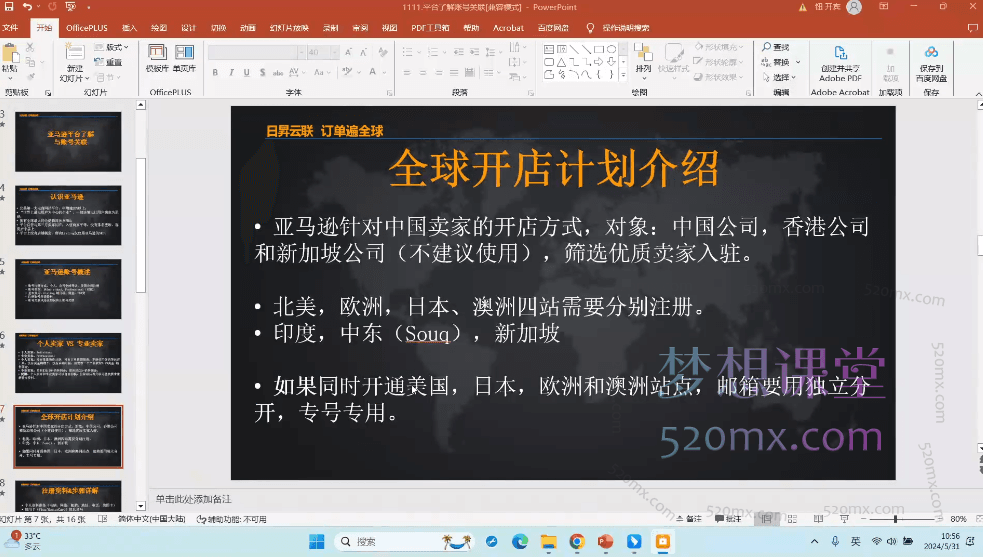Viewport: 983px width, 557px height.
Task: Select the rectangle shape in gallery
Action: tap(599, 49)
